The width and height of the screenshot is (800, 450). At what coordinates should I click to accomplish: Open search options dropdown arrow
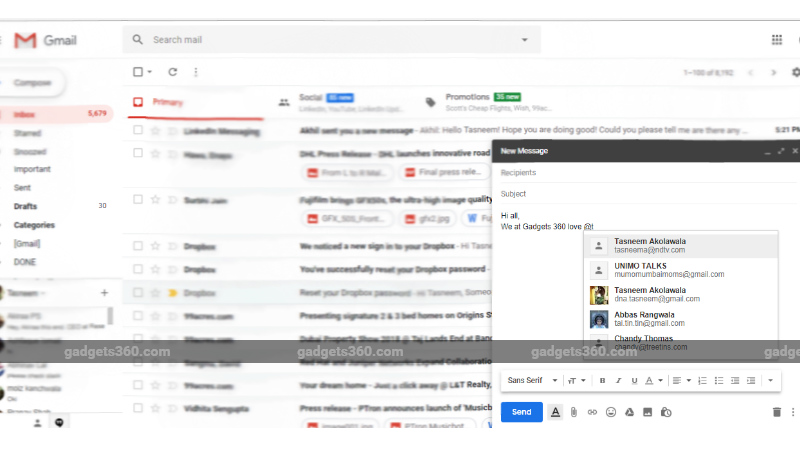click(x=524, y=40)
